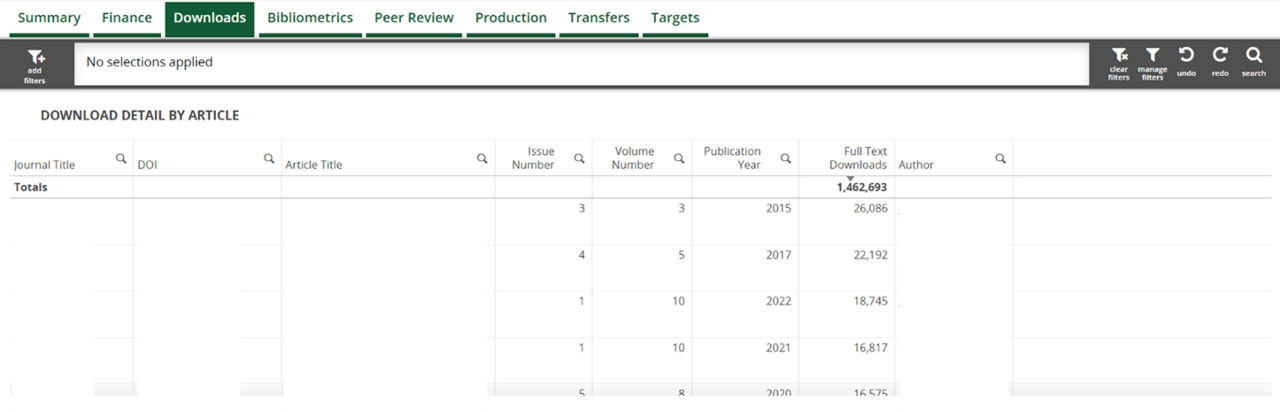Viewport: 1280px width, 412px height.
Task: Search within the Volume Number column
Action: (679, 158)
